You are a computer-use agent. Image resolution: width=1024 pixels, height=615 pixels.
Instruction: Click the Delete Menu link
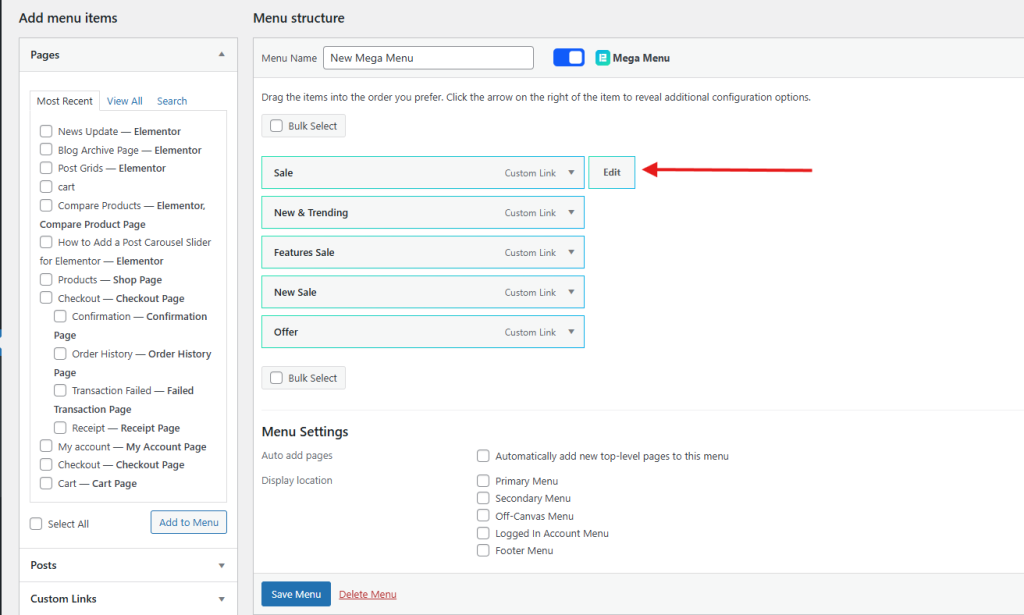368,594
